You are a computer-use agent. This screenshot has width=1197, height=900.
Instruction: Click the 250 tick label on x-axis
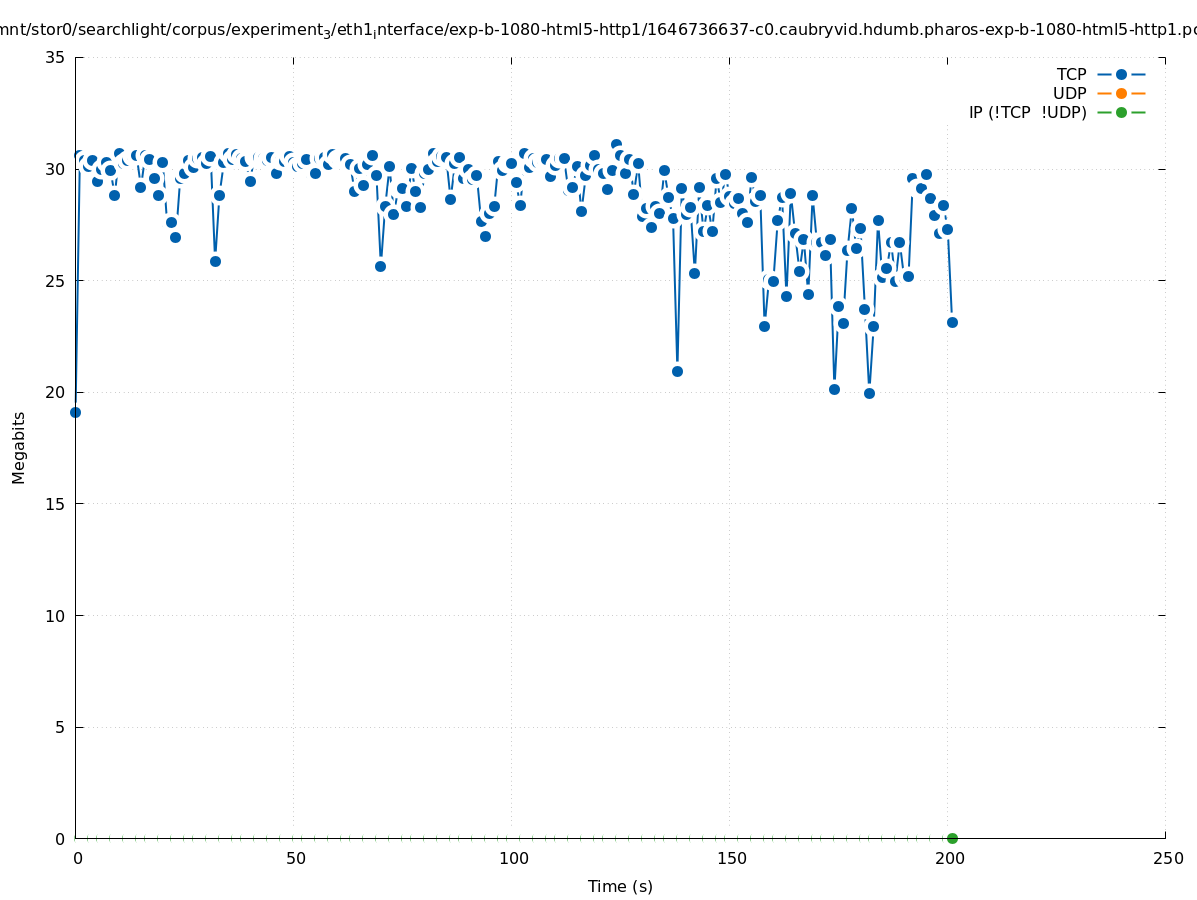pos(1167,858)
